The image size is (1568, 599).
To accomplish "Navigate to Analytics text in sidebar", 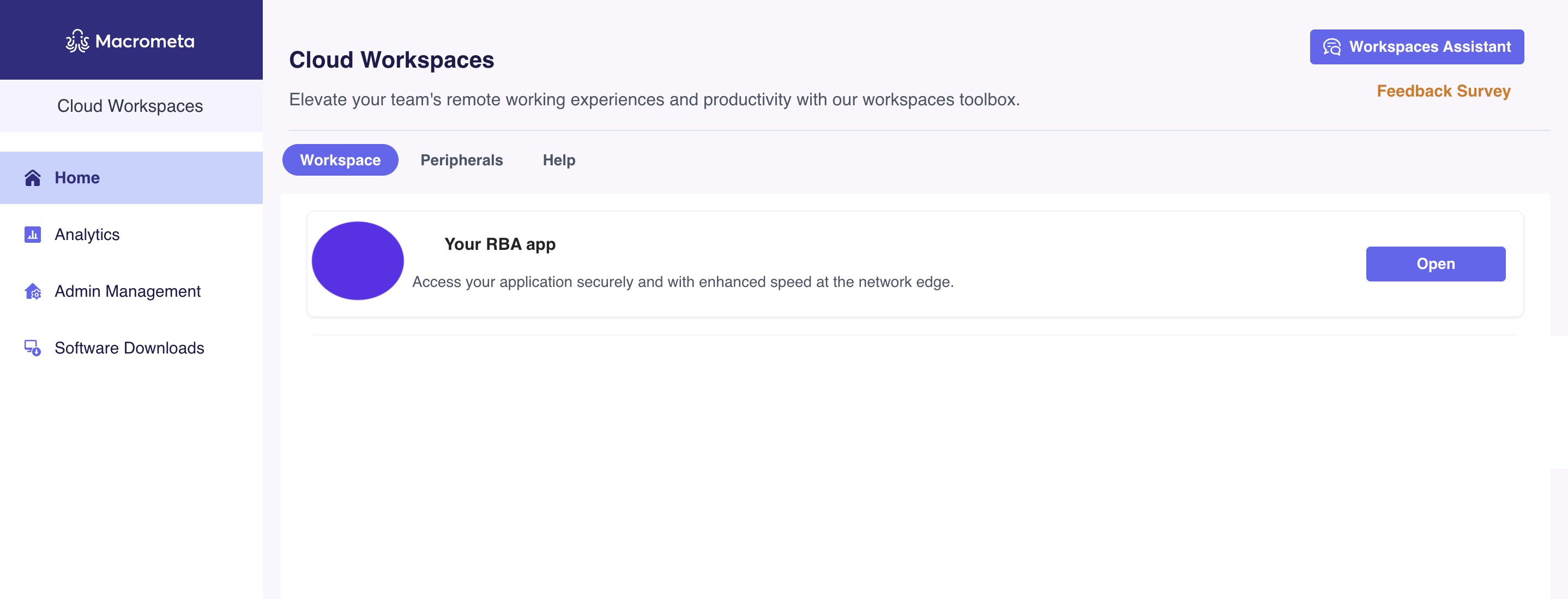I will click(87, 235).
